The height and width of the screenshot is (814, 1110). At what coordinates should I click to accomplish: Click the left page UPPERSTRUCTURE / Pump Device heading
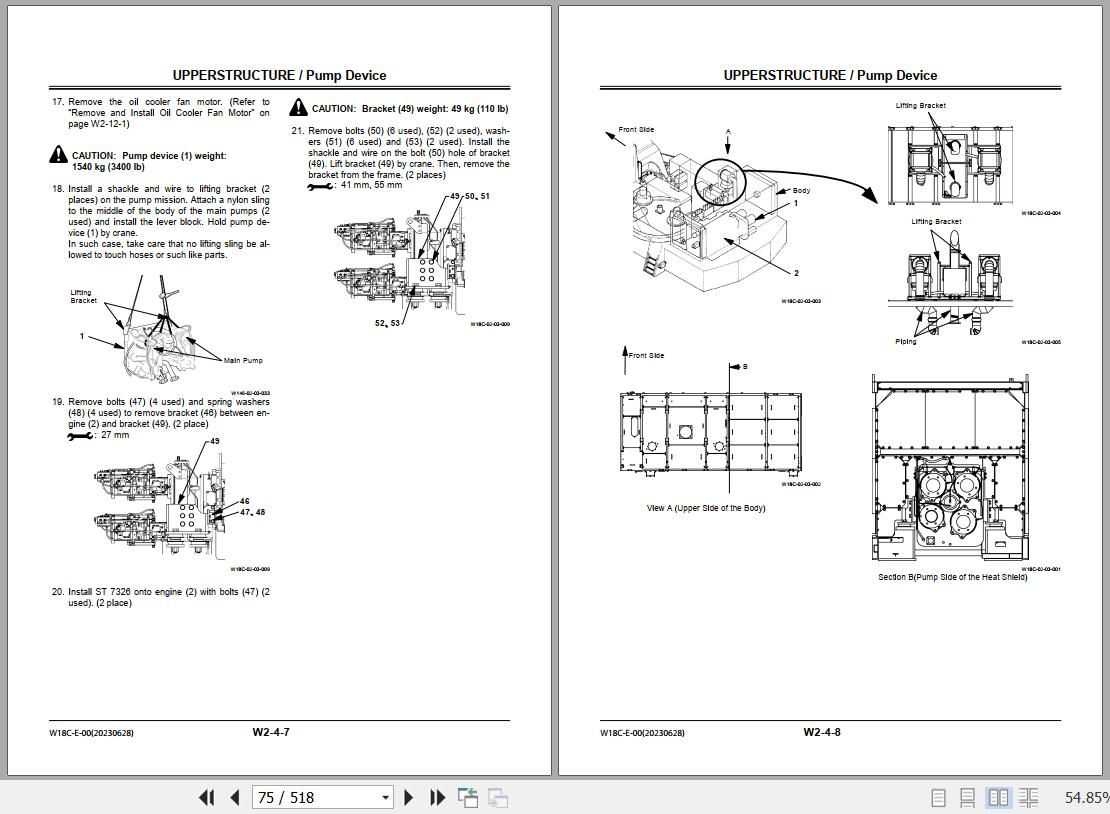pyautogui.click(x=280, y=75)
